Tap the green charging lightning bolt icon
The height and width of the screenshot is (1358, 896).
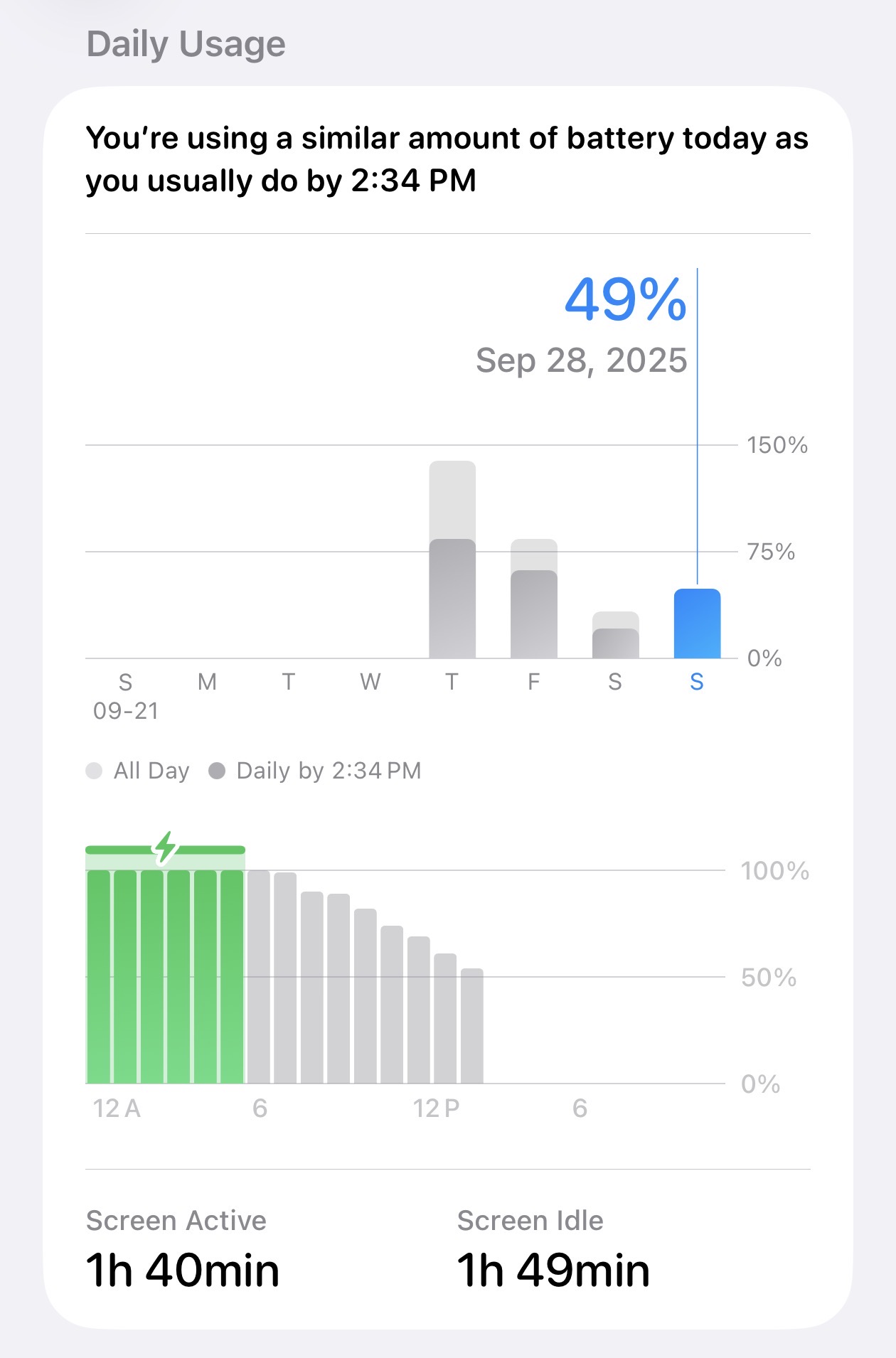(166, 847)
